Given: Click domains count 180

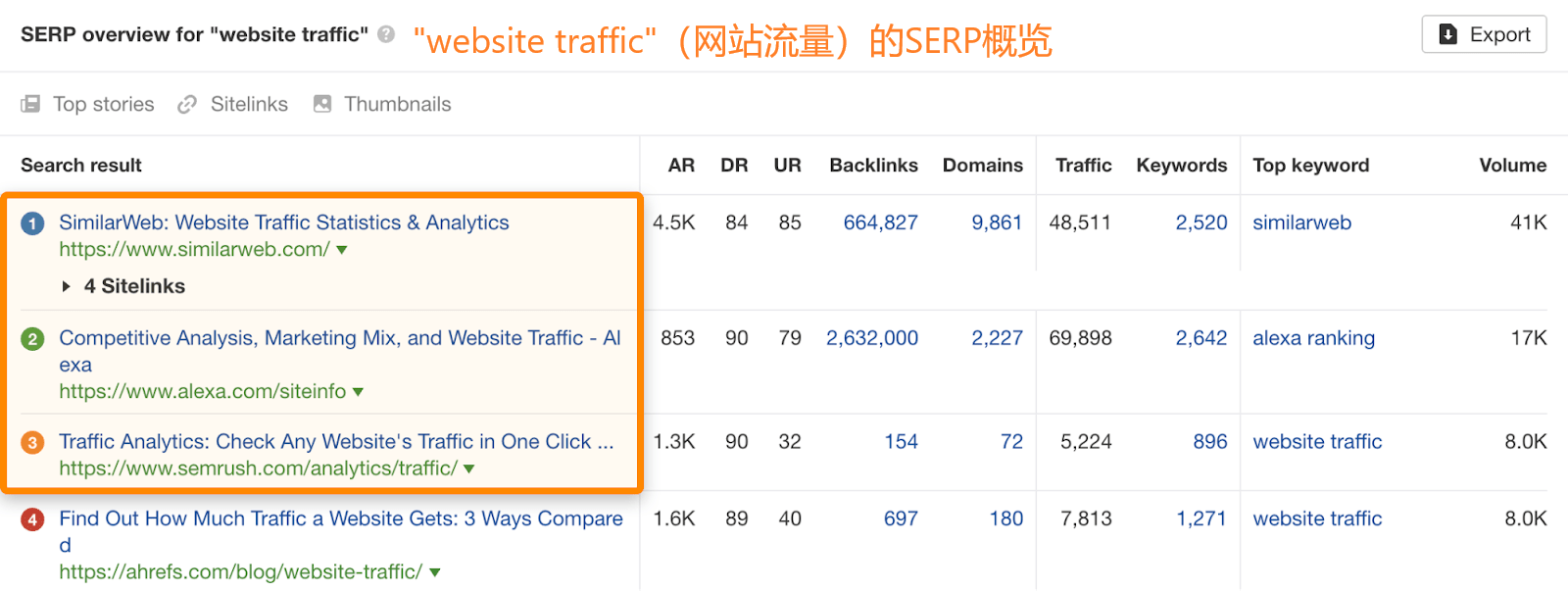Looking at the screenshot, I should tap(1006, 518).
